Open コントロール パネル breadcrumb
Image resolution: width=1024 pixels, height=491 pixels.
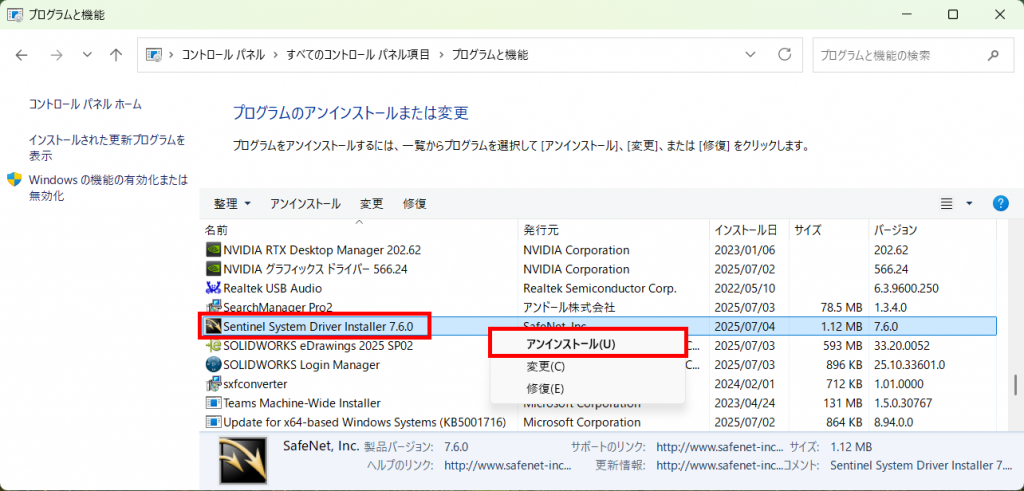(x=223, y=55)
